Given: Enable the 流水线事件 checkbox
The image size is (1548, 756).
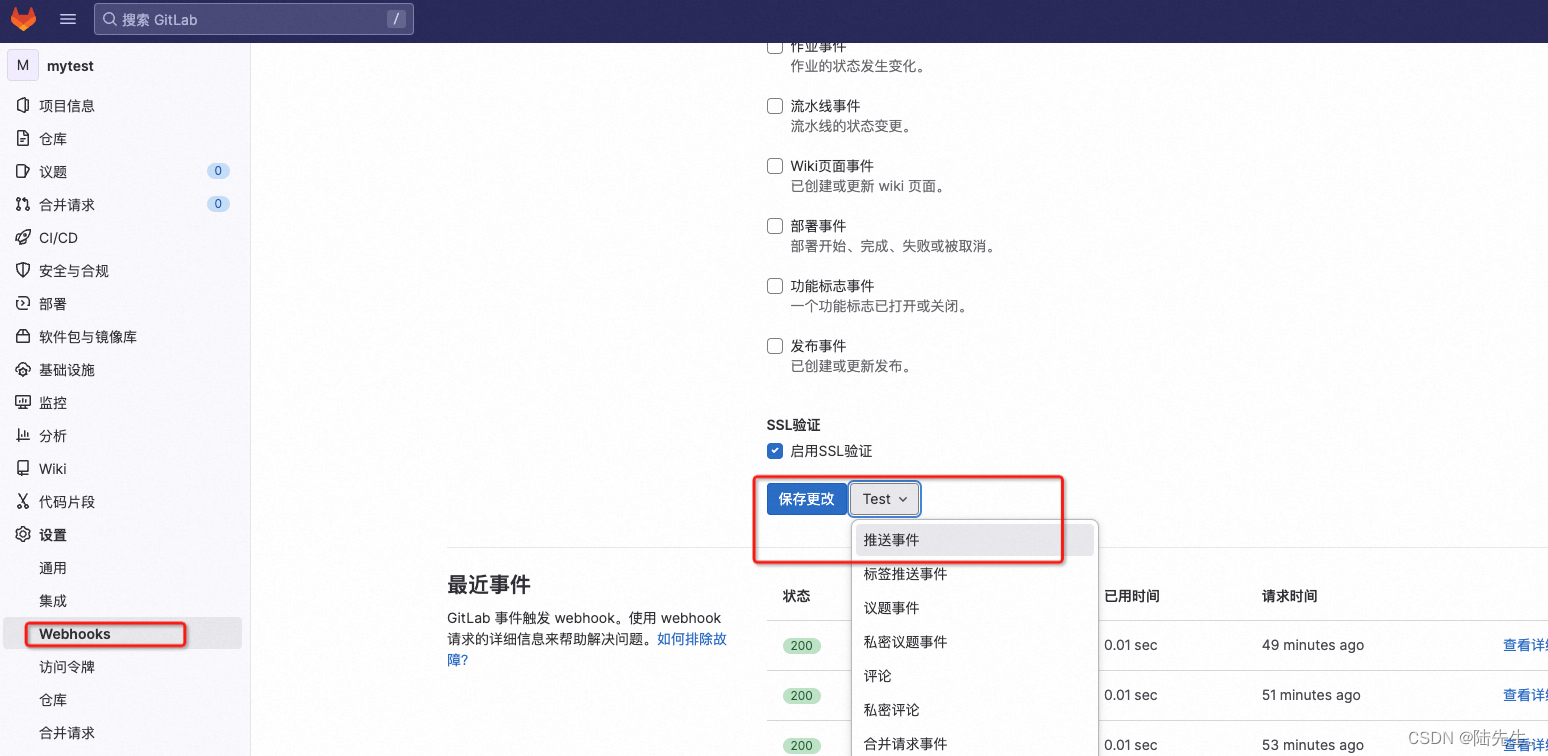Looking at the screenshot, I should [x=775, y=105].
